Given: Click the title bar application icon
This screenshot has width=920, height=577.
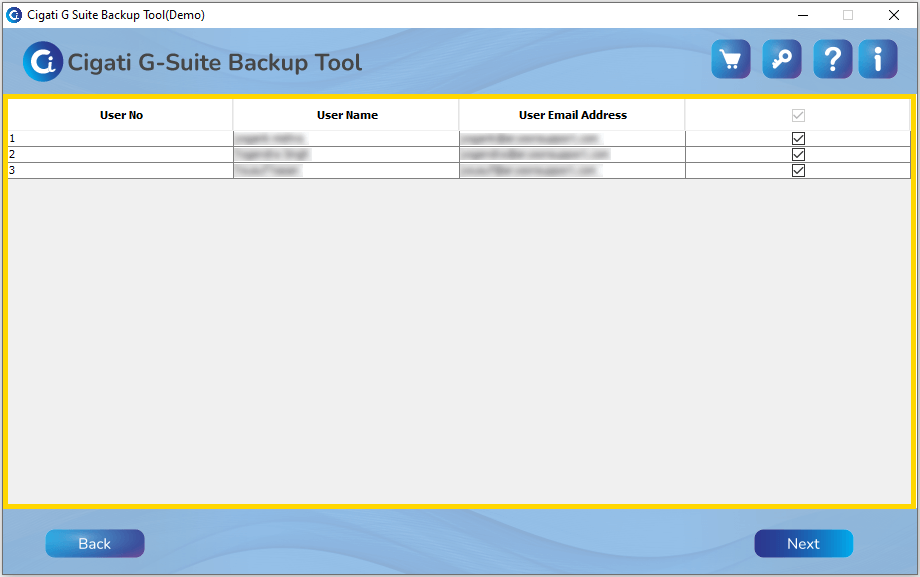Looking at the screenshot, I should click(14, 15).
